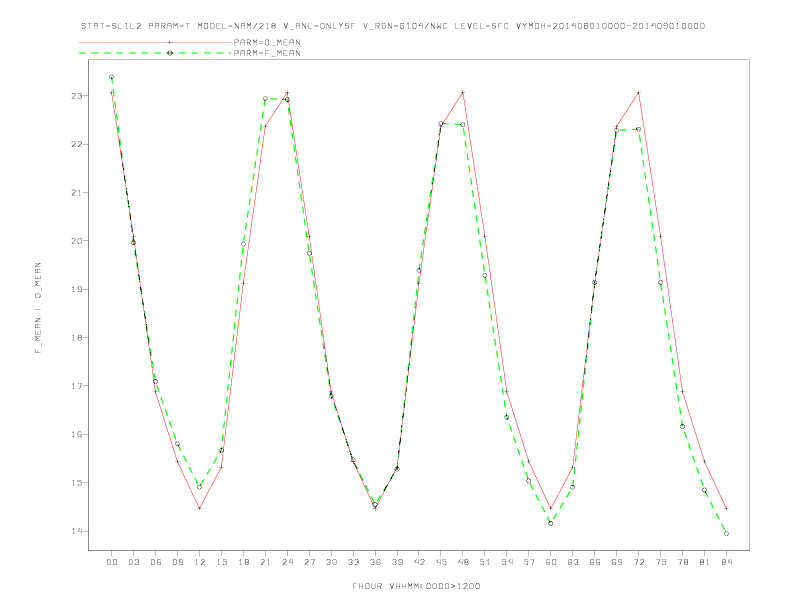Click the vertical axis title F_MEAN | O_MEAN

pyautogui.click(x=38, y=308)
